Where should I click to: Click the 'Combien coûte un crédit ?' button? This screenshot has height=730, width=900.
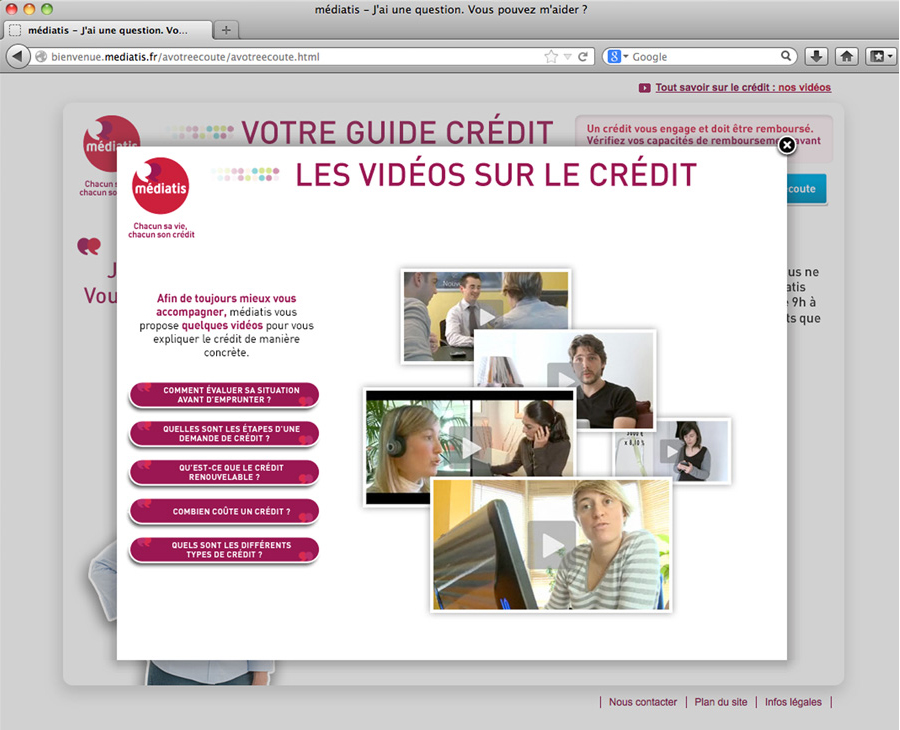pos(224,512)
